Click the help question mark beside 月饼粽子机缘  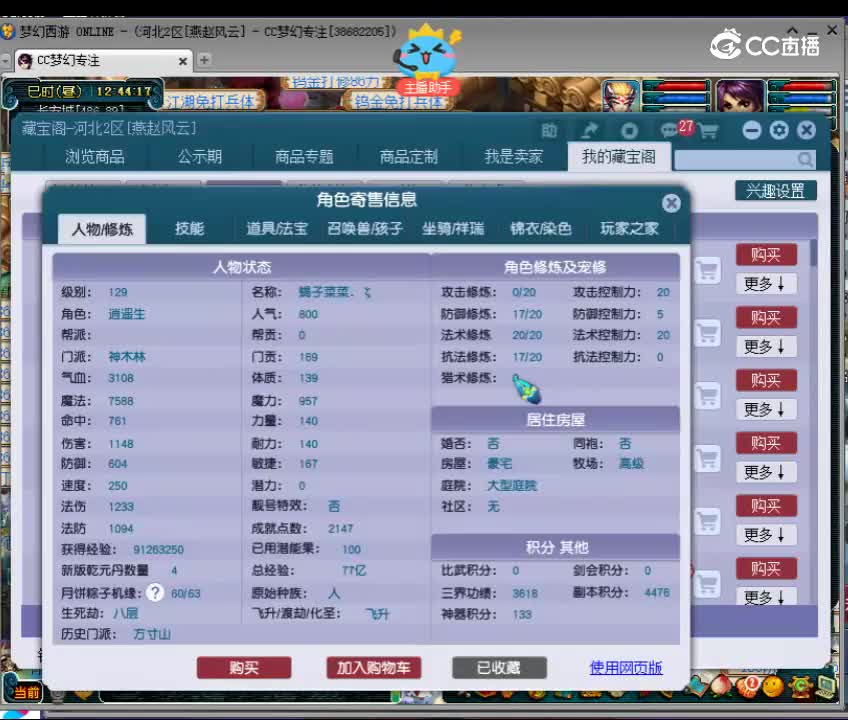(155, 593)
